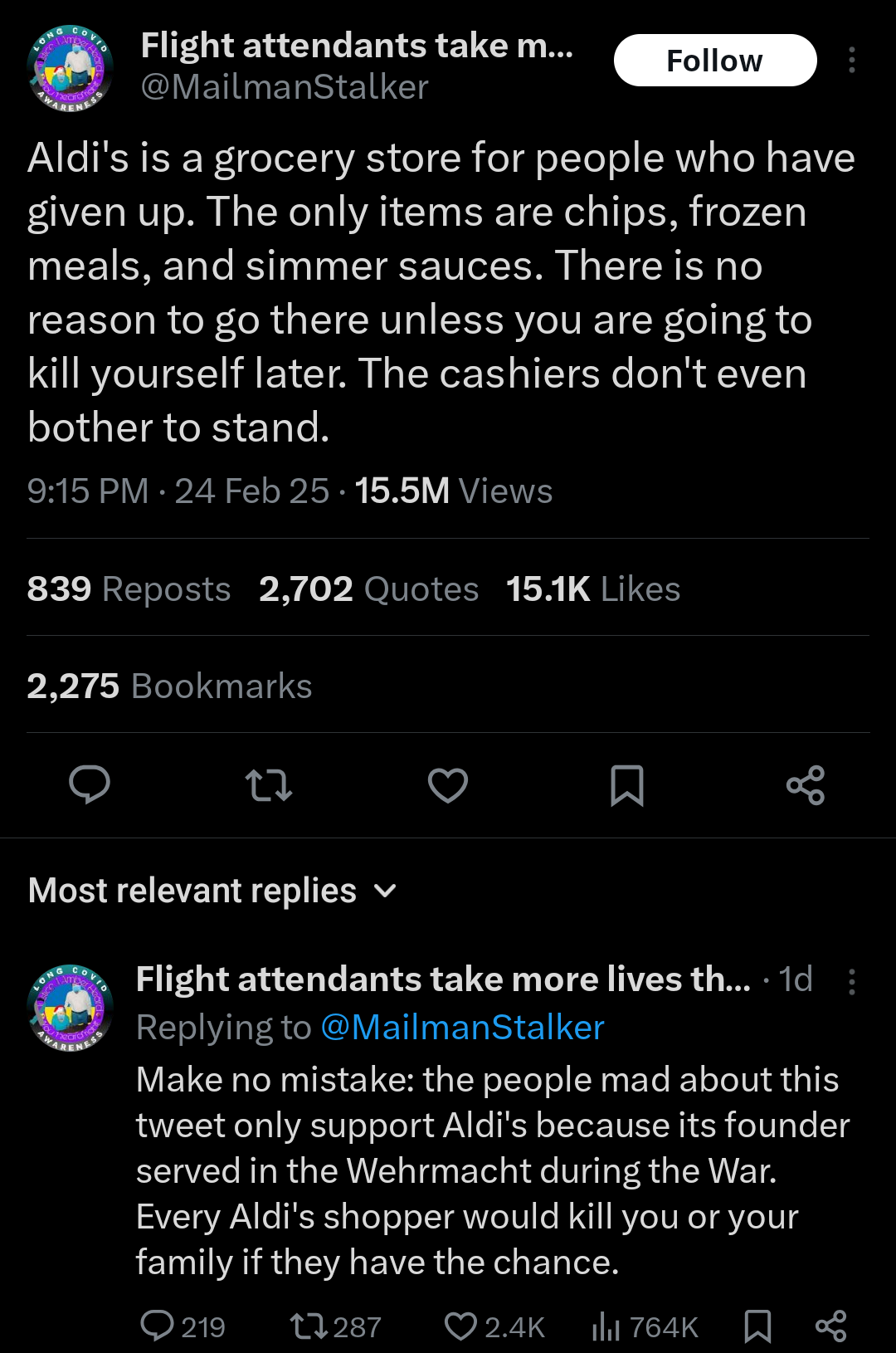Open the author's profile avatar at top
Viewport: 896px width, 1353px height.
click(71, 68)
